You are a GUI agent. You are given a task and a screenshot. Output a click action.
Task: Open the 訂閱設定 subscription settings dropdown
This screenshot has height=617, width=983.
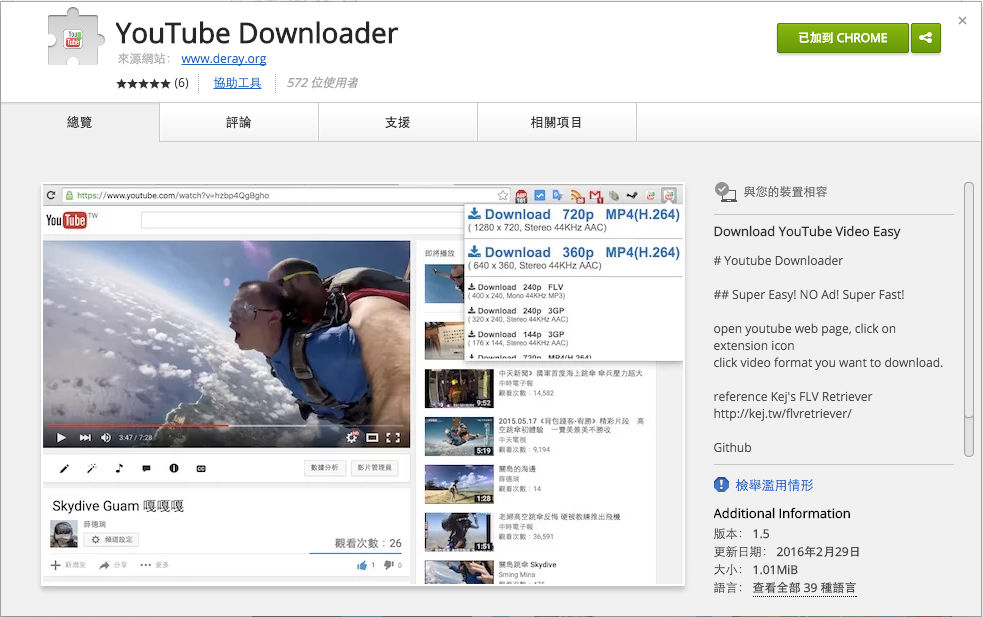pyautogui.click(x=110, y=539)
